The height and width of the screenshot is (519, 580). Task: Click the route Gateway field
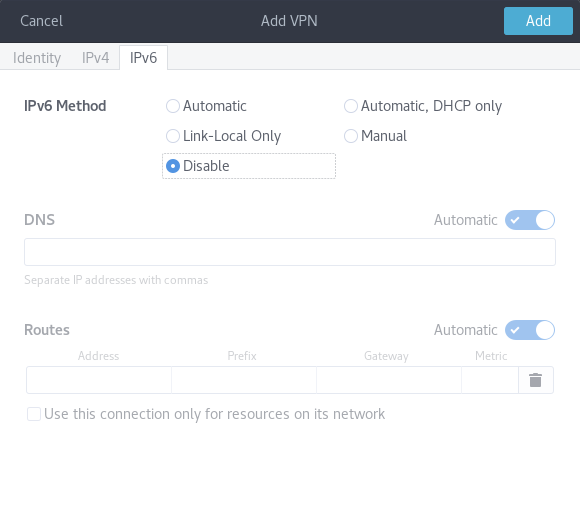(389, 380)
